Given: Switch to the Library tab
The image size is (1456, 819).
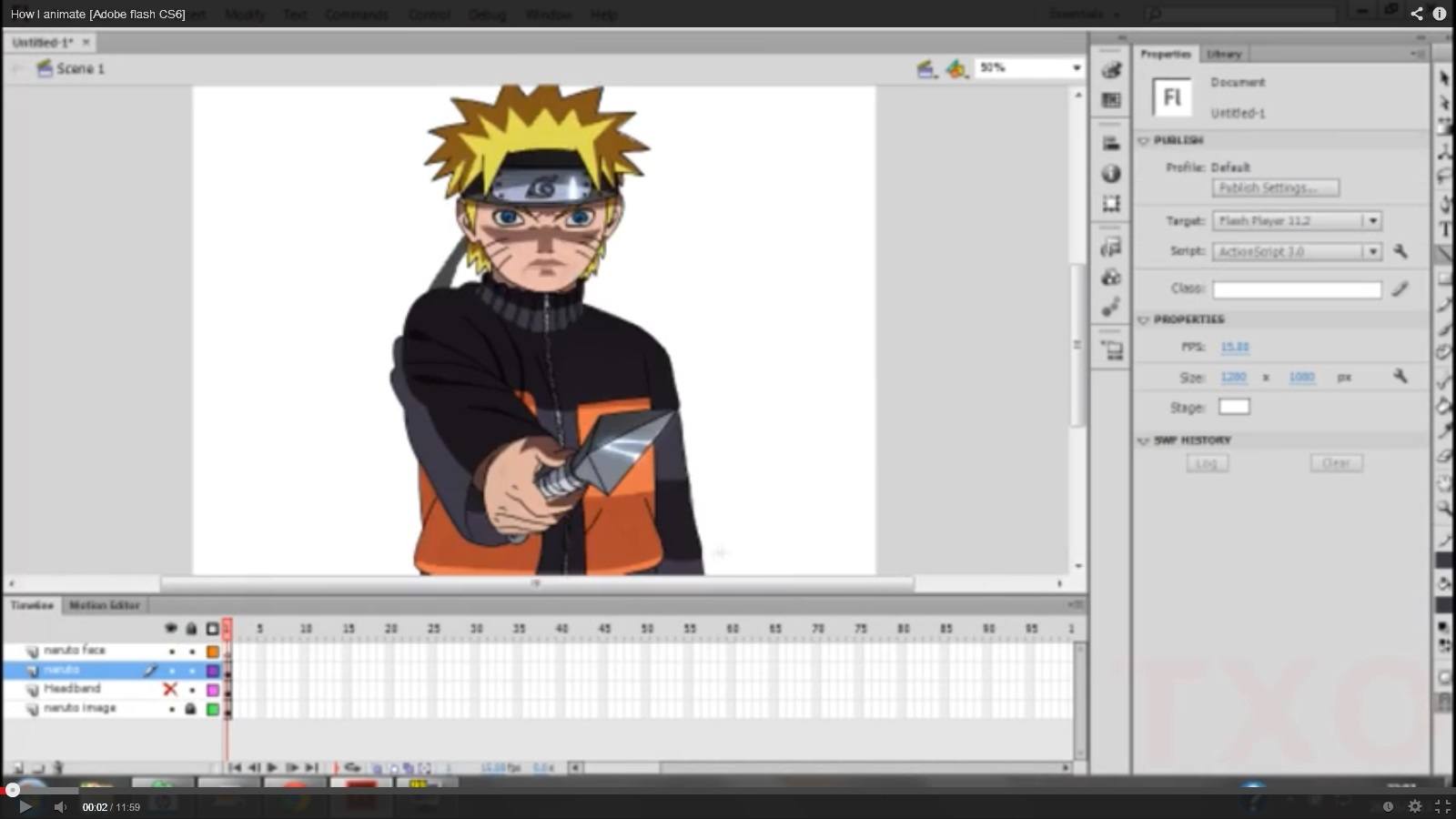Looking at the screenshot, I should pos(1224,55).
